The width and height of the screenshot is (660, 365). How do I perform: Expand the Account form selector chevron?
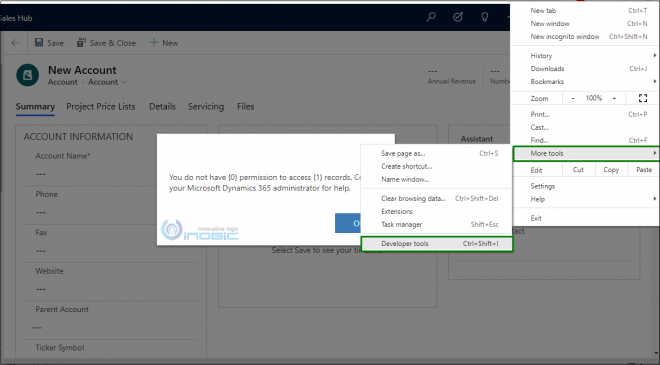124,83
